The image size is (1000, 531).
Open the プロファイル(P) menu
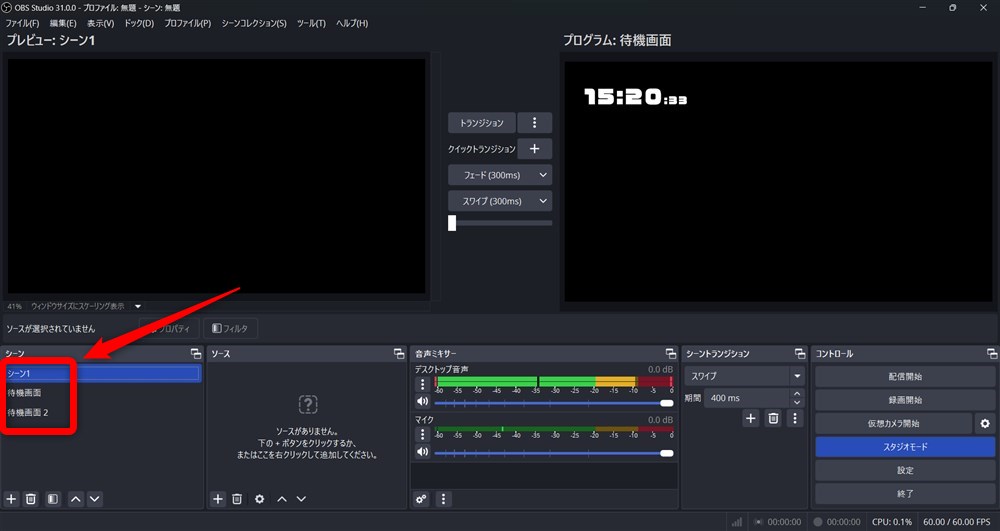coord(188,23)
